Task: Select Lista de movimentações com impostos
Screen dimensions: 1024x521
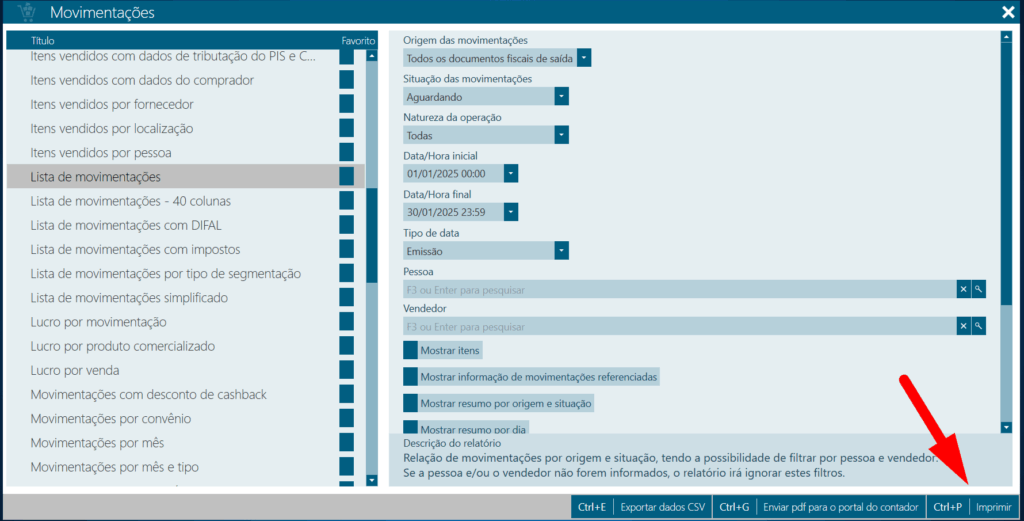Action: click(x=135, y=249)
